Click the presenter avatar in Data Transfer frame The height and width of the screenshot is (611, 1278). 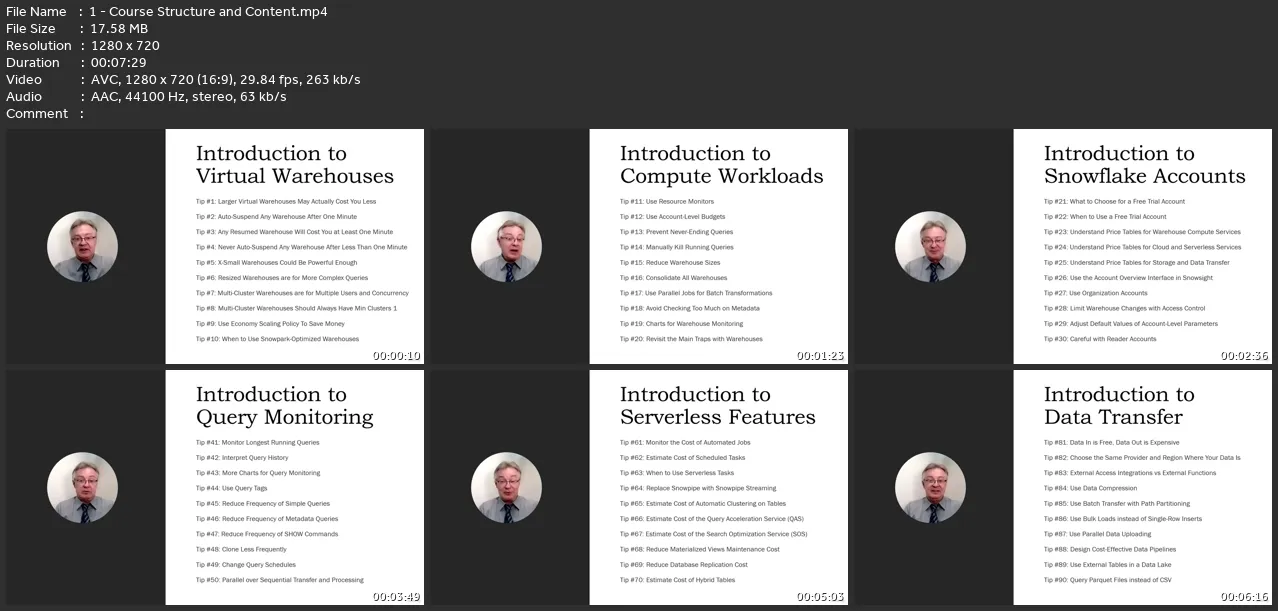tap(930, 488)
